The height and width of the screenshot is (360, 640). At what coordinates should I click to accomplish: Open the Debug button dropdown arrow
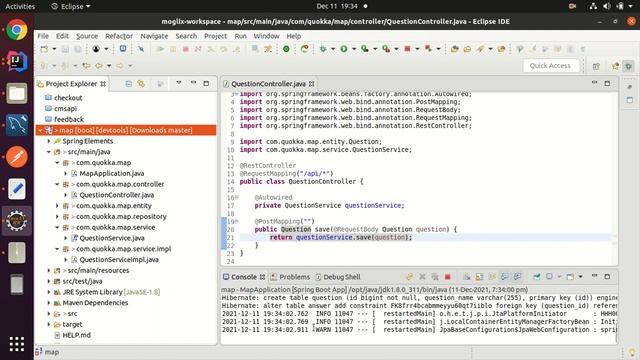(333, 49)
